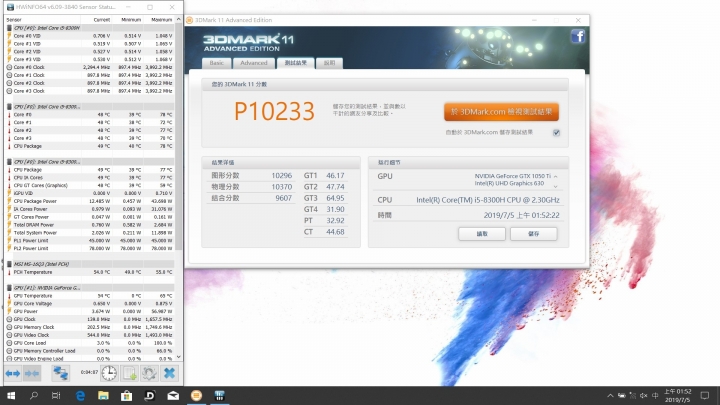Toggle the auto-save results on 3DMark.com checkbox
This screenshot has height=405, width=720.
point(556,133)
